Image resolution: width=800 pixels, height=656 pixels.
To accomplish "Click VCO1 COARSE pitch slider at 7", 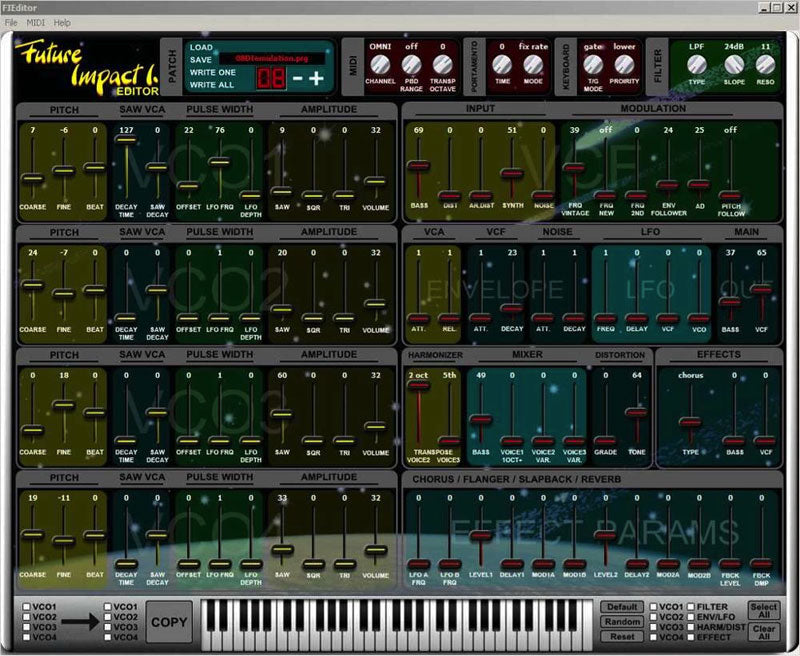I will 32,178.
